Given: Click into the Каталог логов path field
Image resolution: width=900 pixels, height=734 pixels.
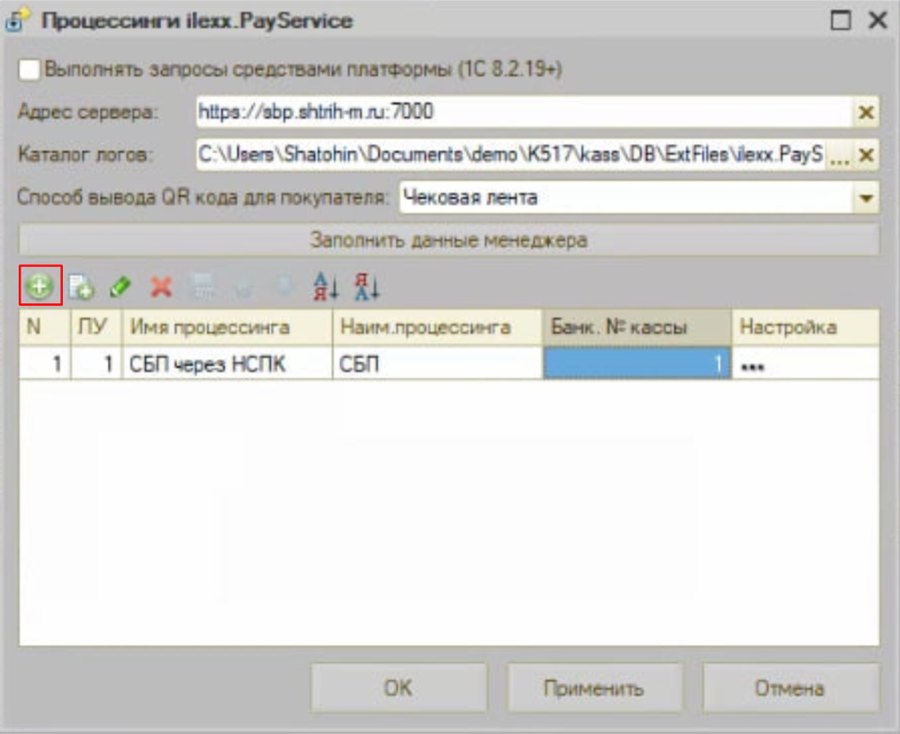Looking at the screenshot, I should (x=511, y=155).
